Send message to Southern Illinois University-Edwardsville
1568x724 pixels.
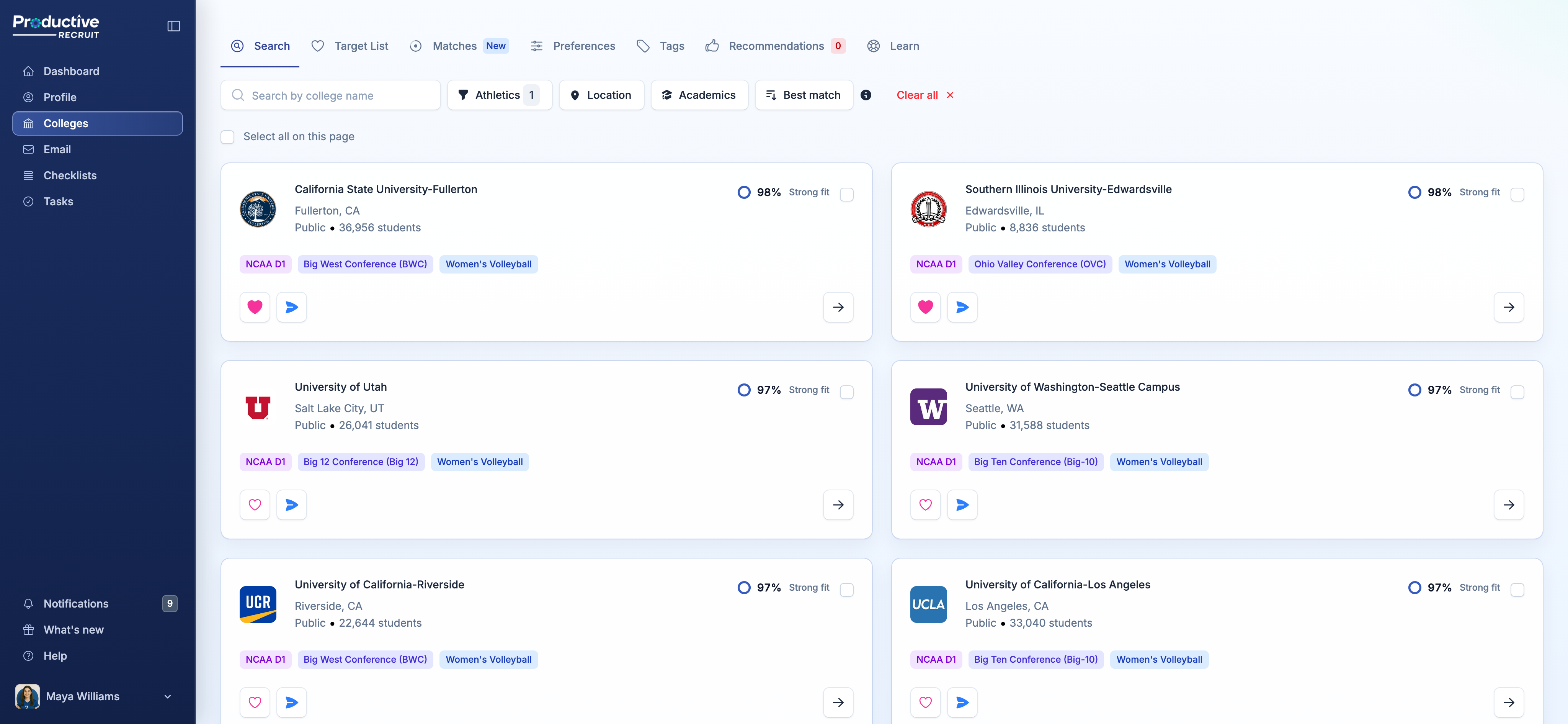(x=962, y=307)
